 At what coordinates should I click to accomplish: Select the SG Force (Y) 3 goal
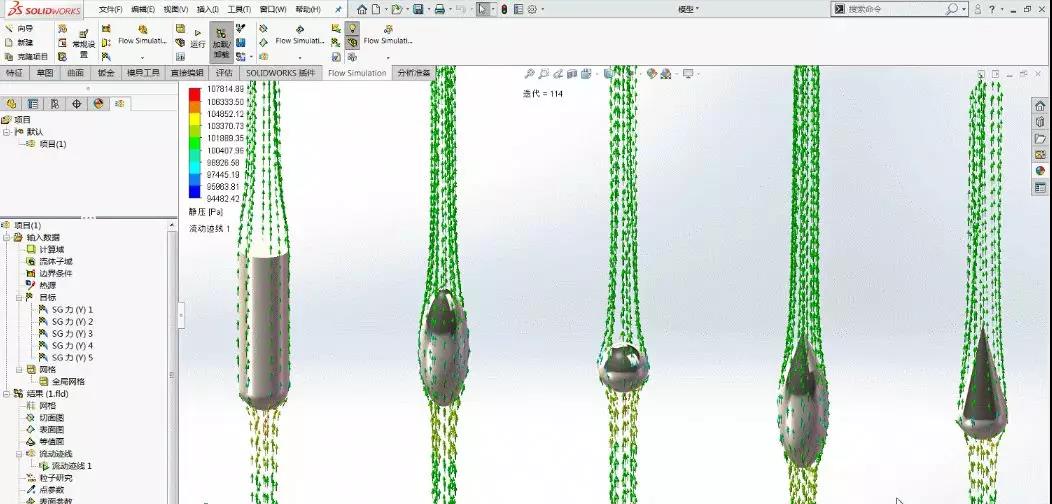72,333
